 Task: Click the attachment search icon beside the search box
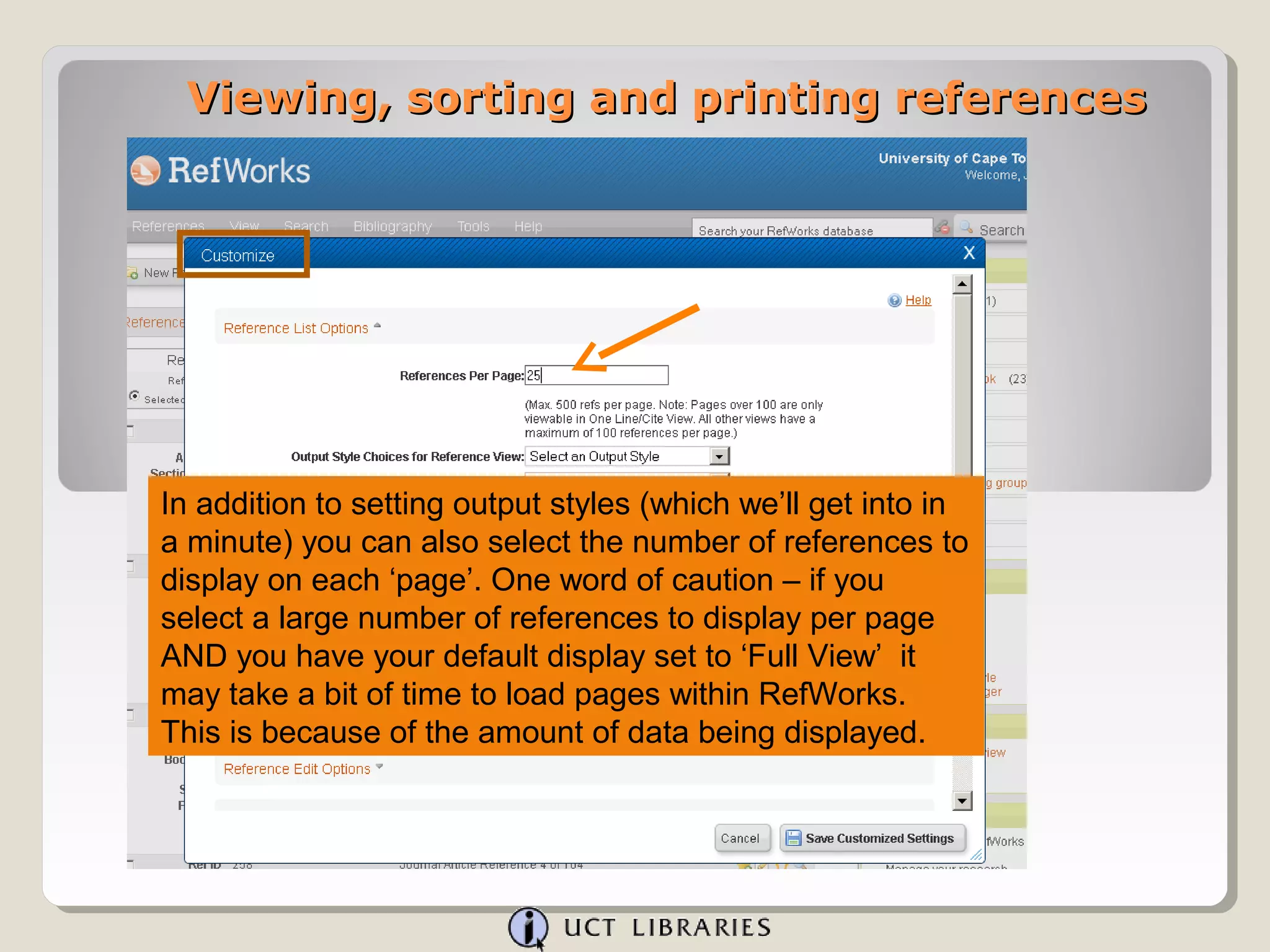[x=943, y=227]
